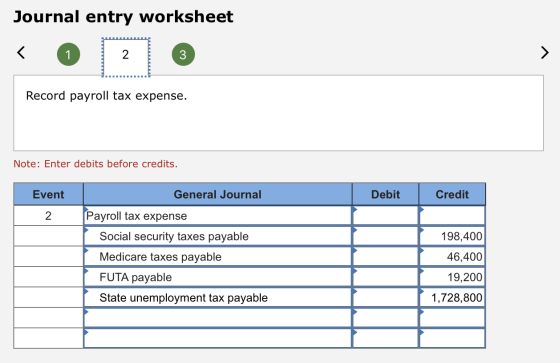Viewport: 560px width, 363px height.
Task: Open journal entry step 1
Action: click(x=69, y=54)
